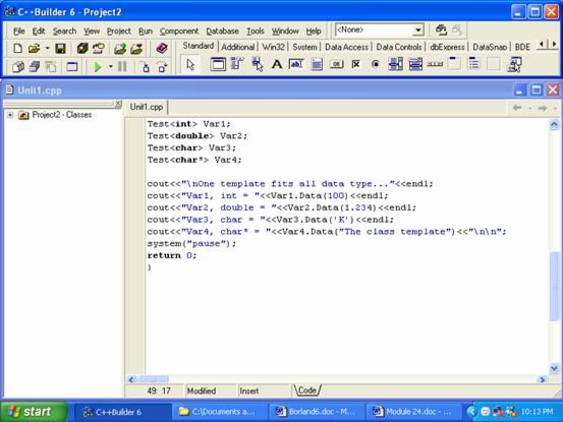This screenshot has width=563, height=422.
Task: Select the Label component icon
Action: click(x=276, y=65)
